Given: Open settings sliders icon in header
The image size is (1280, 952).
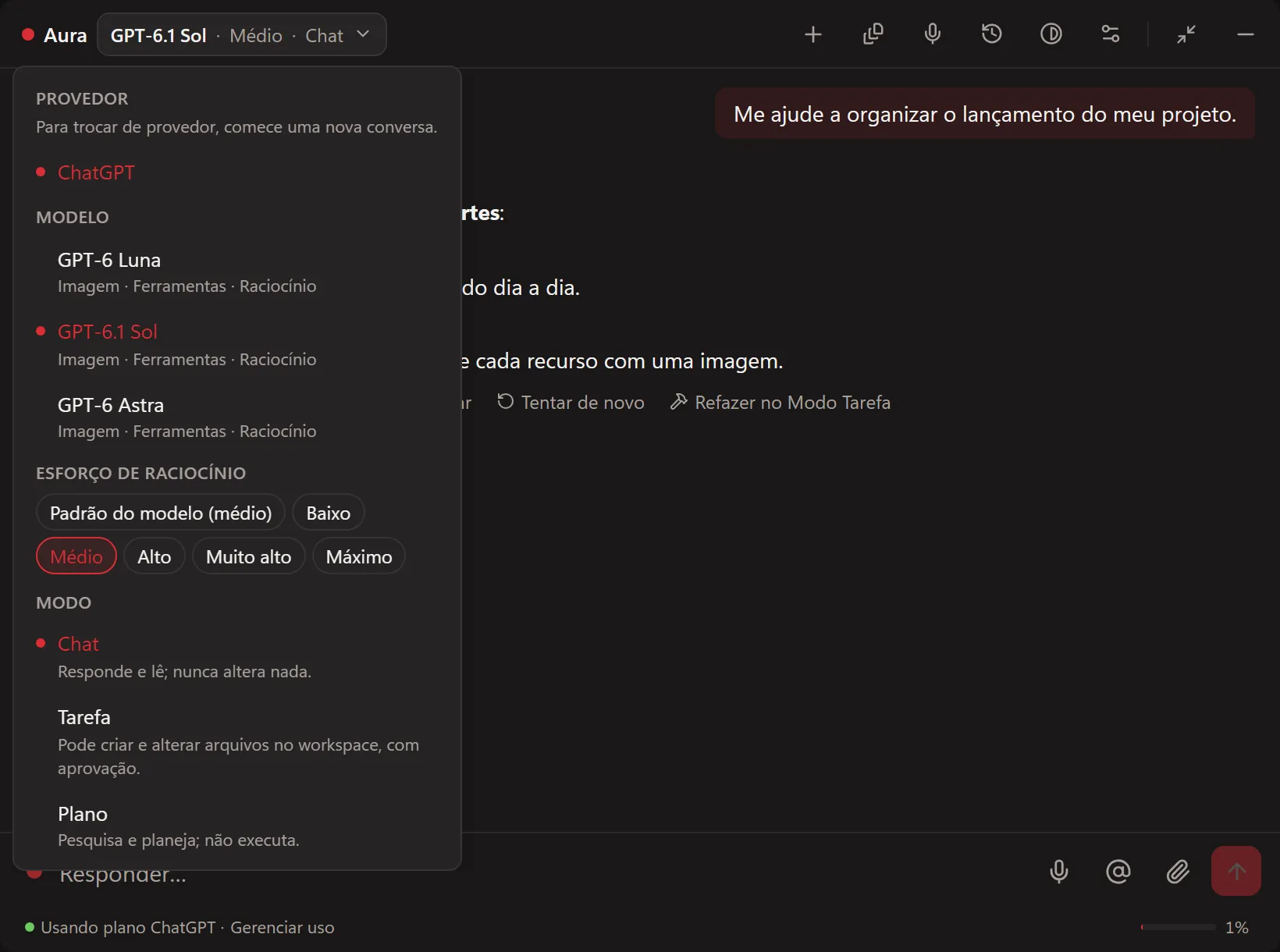Looking at the screenshot, I should 1110,34.
